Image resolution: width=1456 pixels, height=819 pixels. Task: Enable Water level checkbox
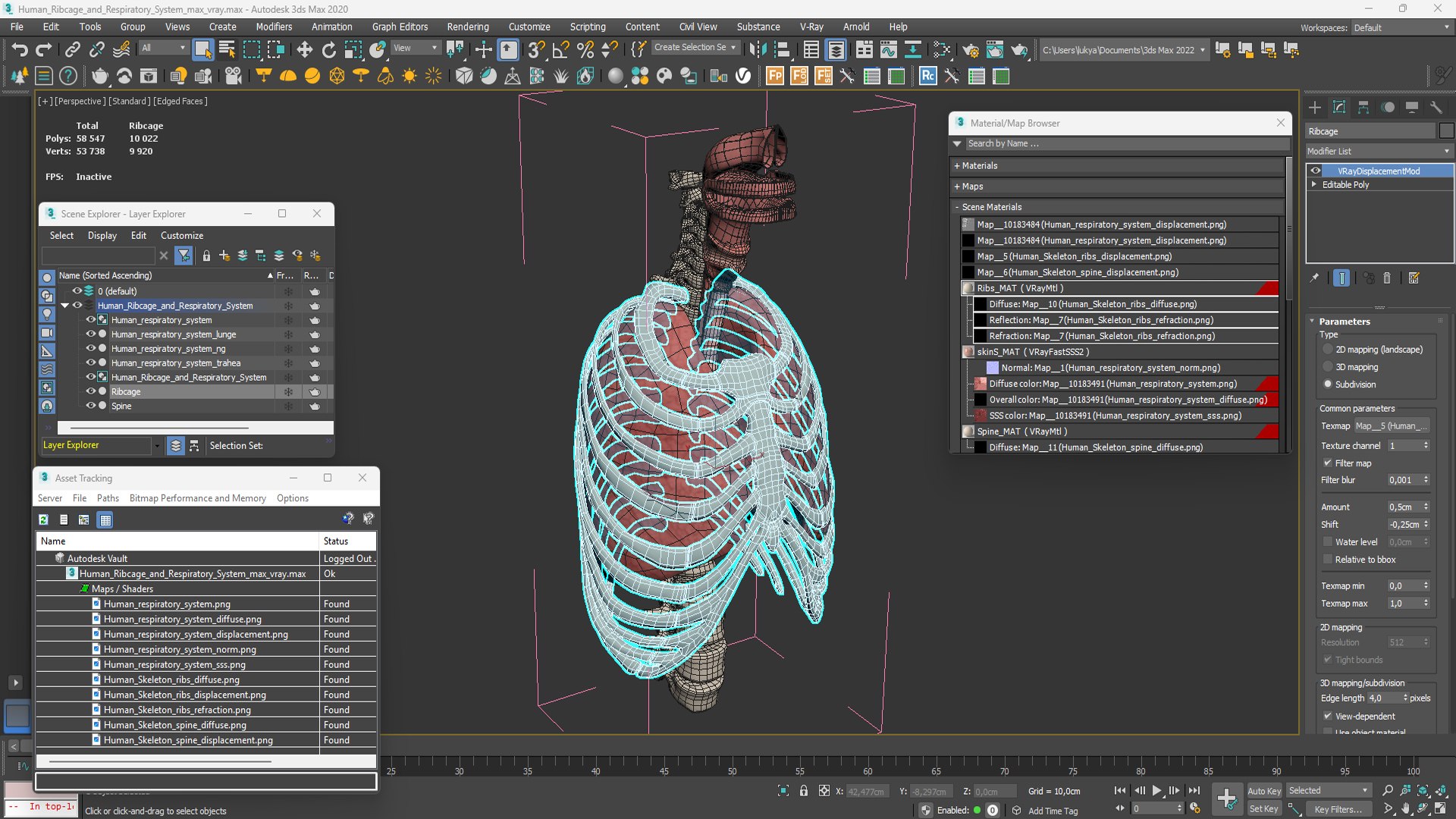tap(1328, 542)
